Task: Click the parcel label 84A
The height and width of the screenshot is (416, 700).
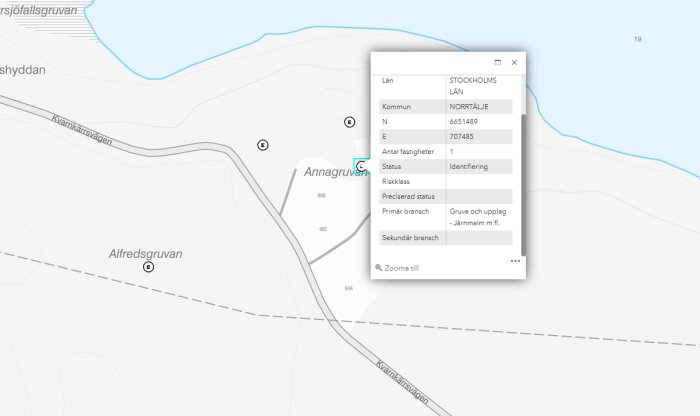Action: point(349,288)
